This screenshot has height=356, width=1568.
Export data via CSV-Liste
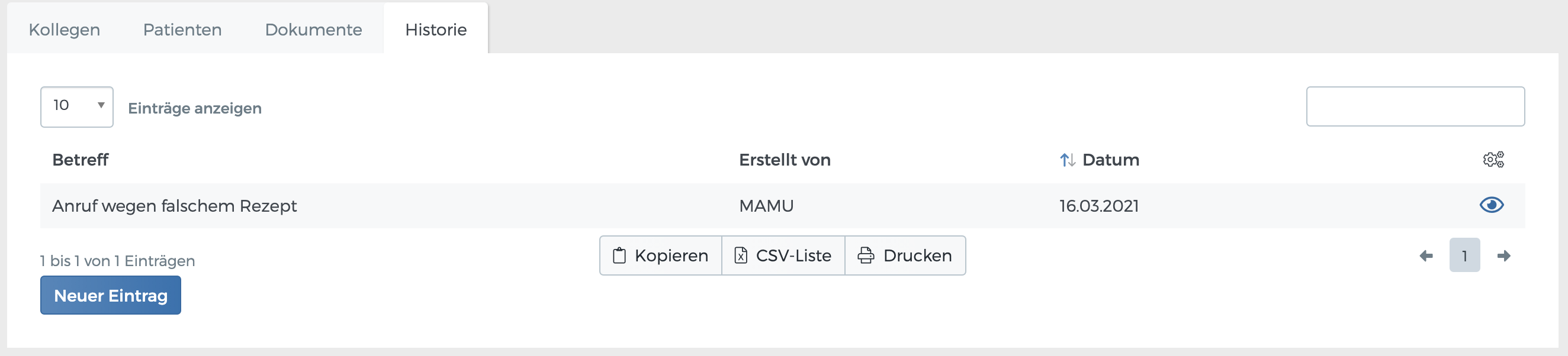click(x=783, y=255)
